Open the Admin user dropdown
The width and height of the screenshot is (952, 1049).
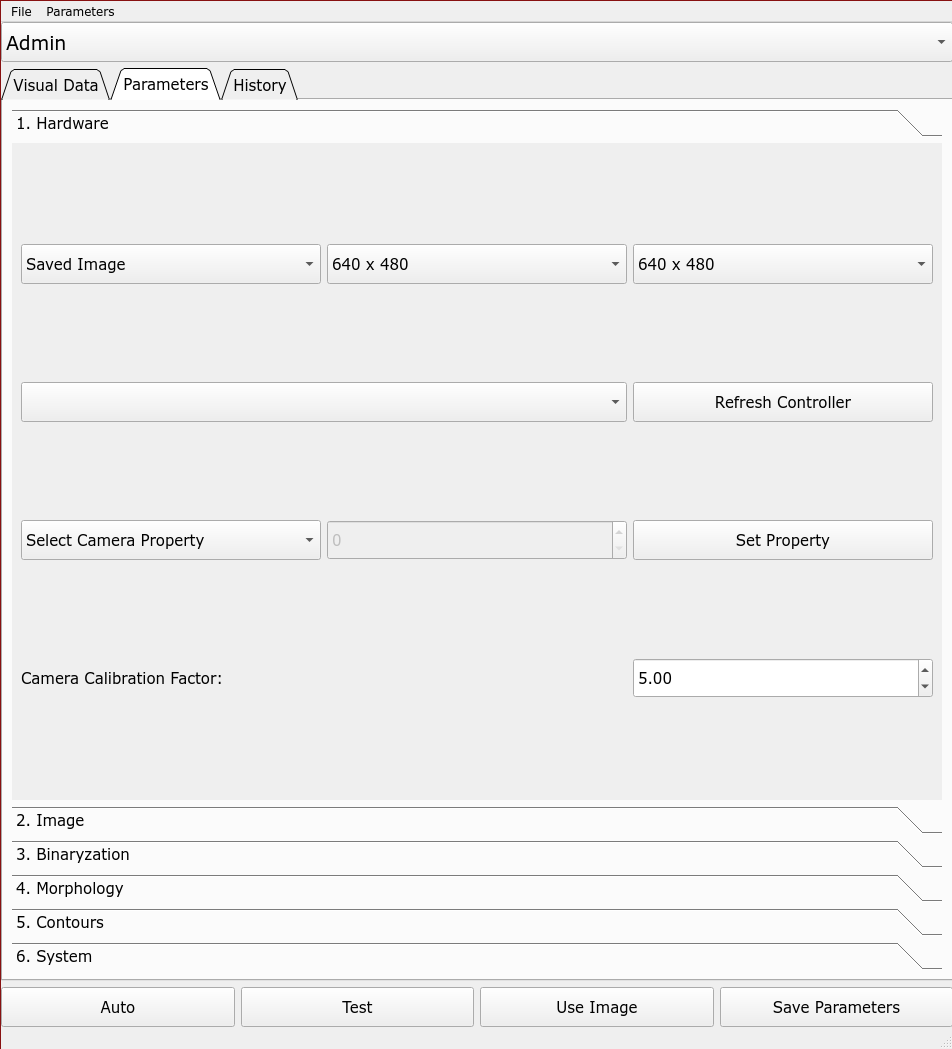[x=476, y=43]
